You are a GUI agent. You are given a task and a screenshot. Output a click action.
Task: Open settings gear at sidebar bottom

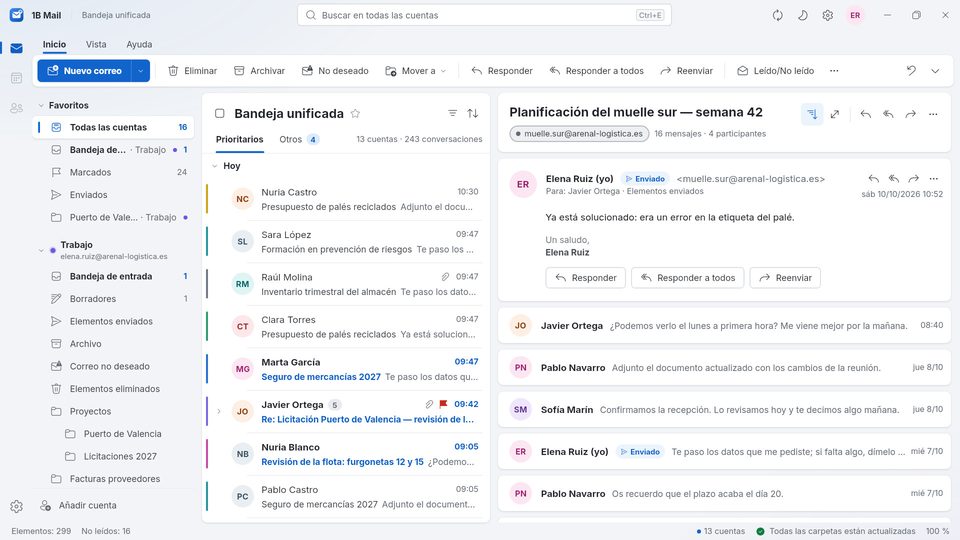[17, 506]
